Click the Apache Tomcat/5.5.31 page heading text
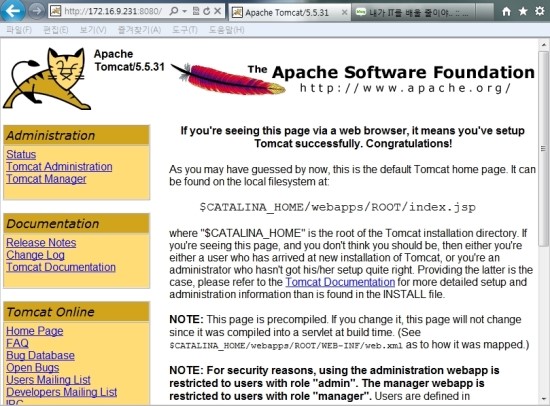The height and width of the screenshot is (406, 550). (129, 60)
